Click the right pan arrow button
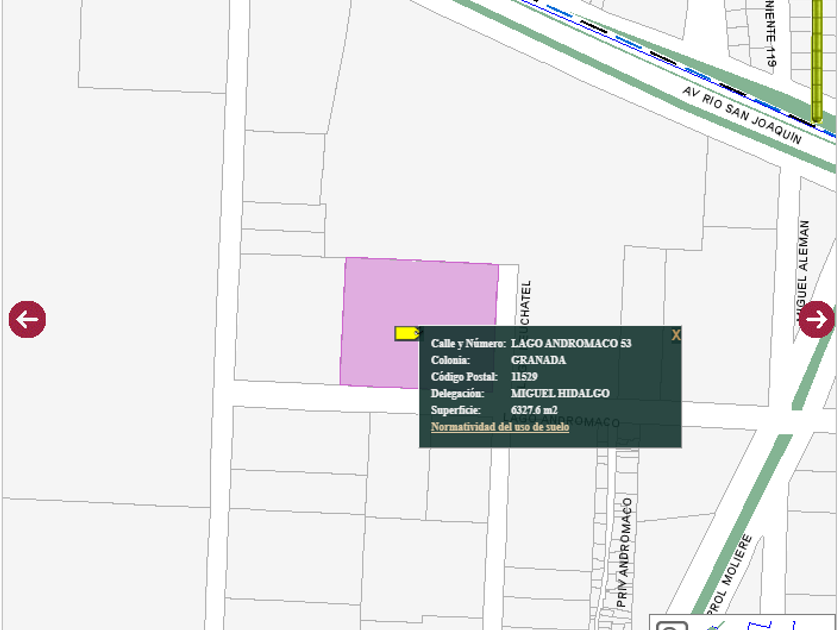The image size is (840, 630). [x=816, y=320]
